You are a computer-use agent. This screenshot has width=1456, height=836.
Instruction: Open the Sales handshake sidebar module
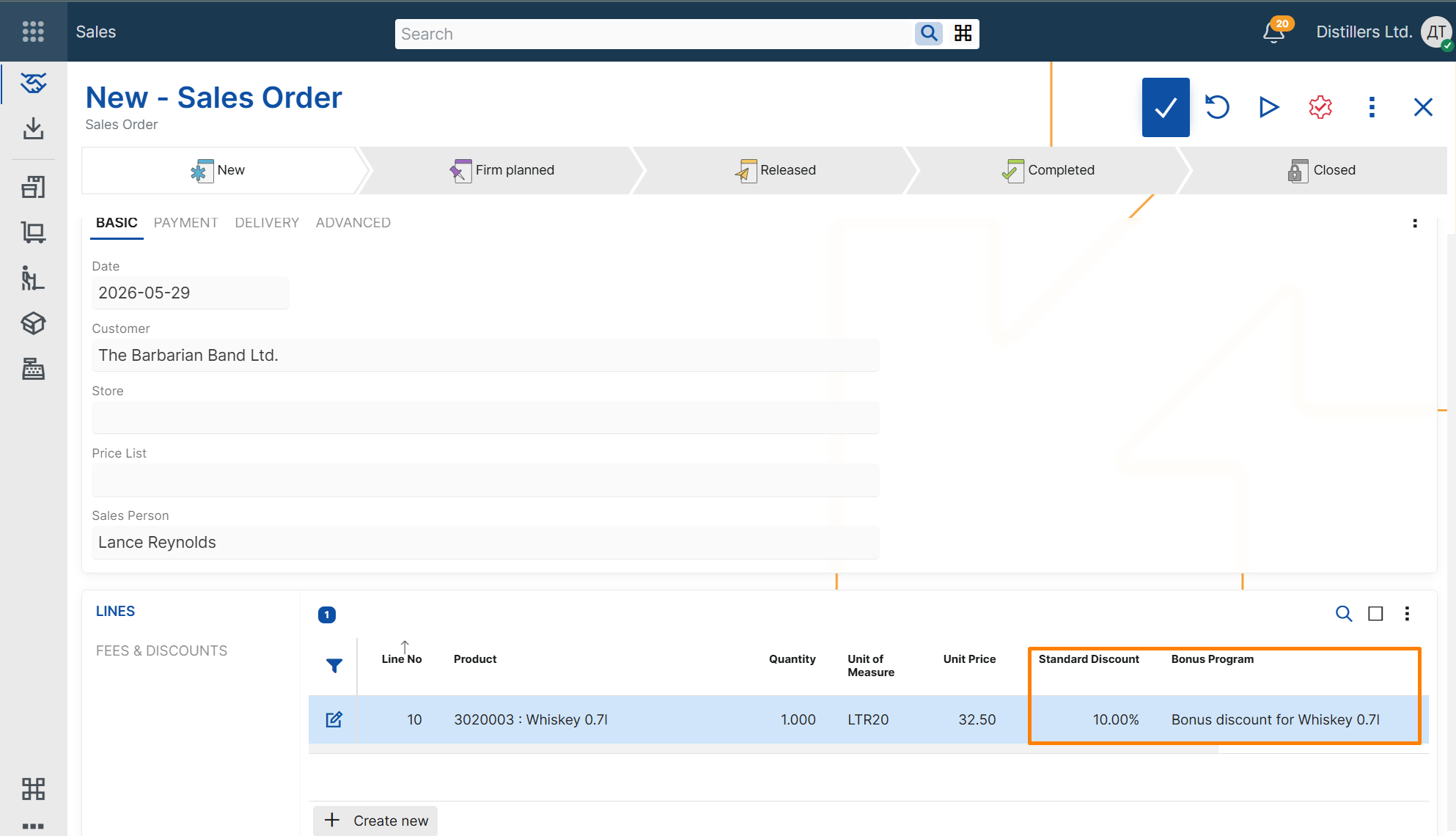(x=33, y=83)
